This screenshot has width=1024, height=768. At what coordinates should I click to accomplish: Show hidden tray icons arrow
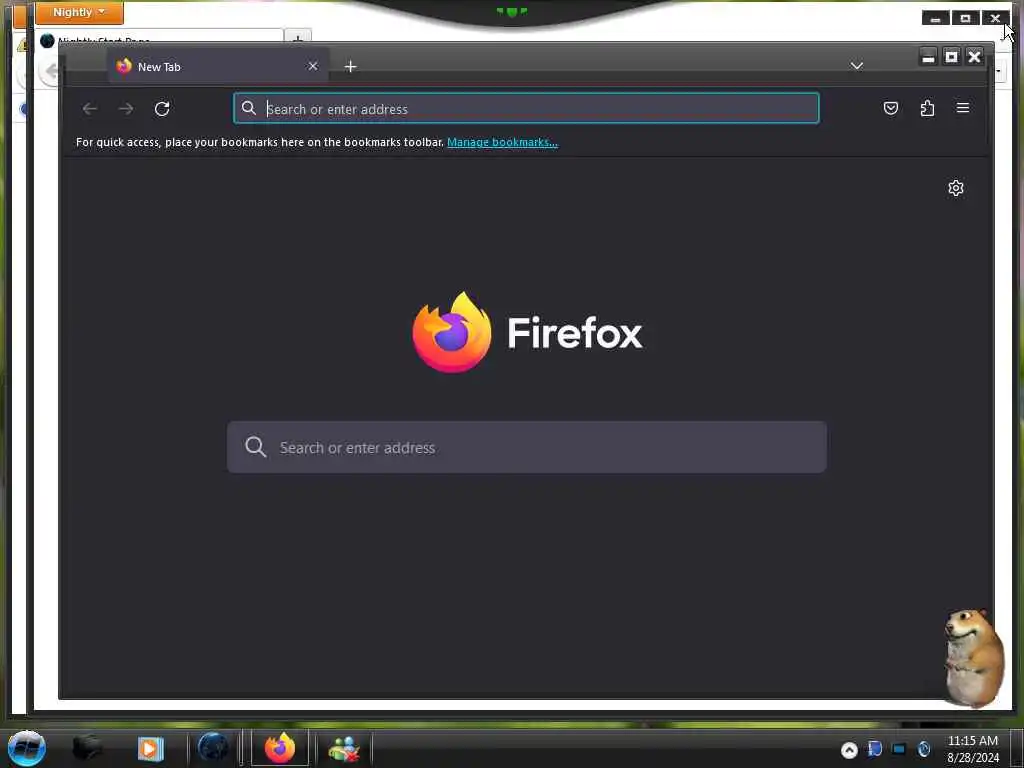[849, 750]
